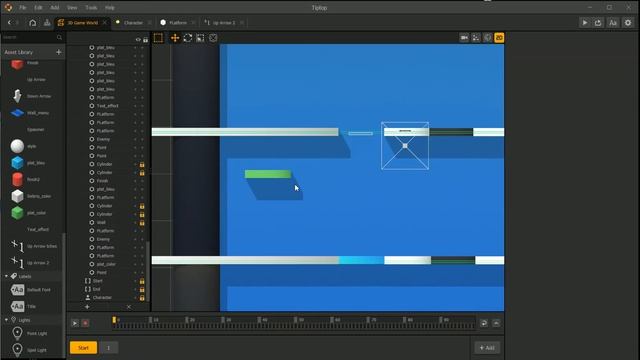Activate the rotate tool

coord(188,38)
